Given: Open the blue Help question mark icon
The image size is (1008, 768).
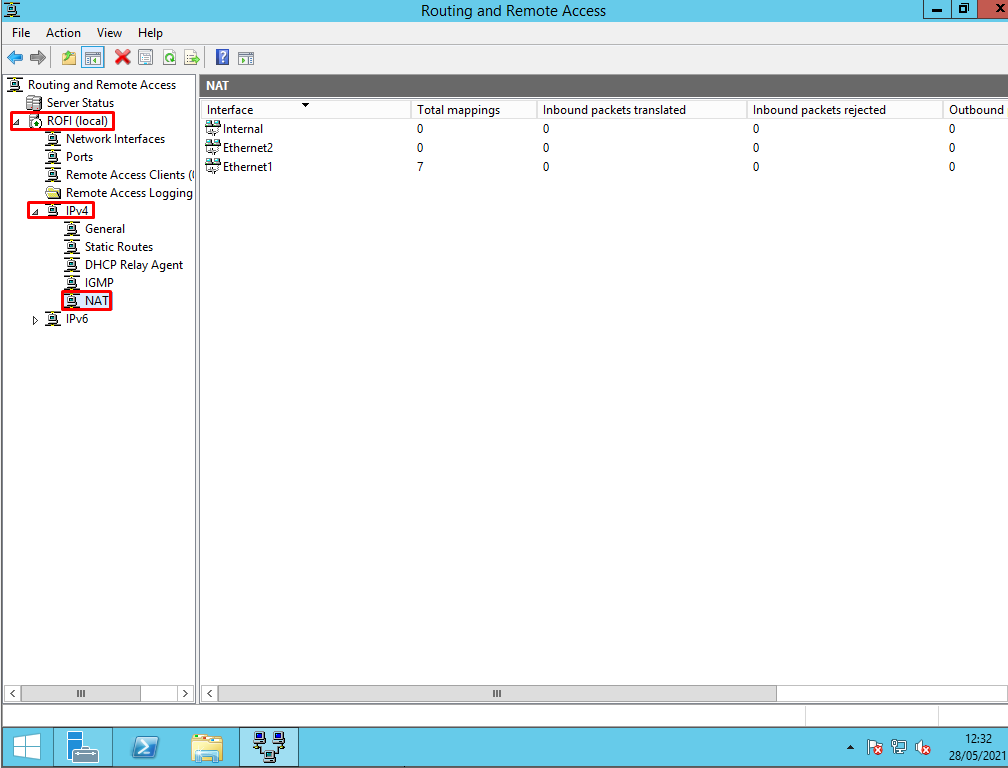Looking at the screenshot, I should (222, 57).
